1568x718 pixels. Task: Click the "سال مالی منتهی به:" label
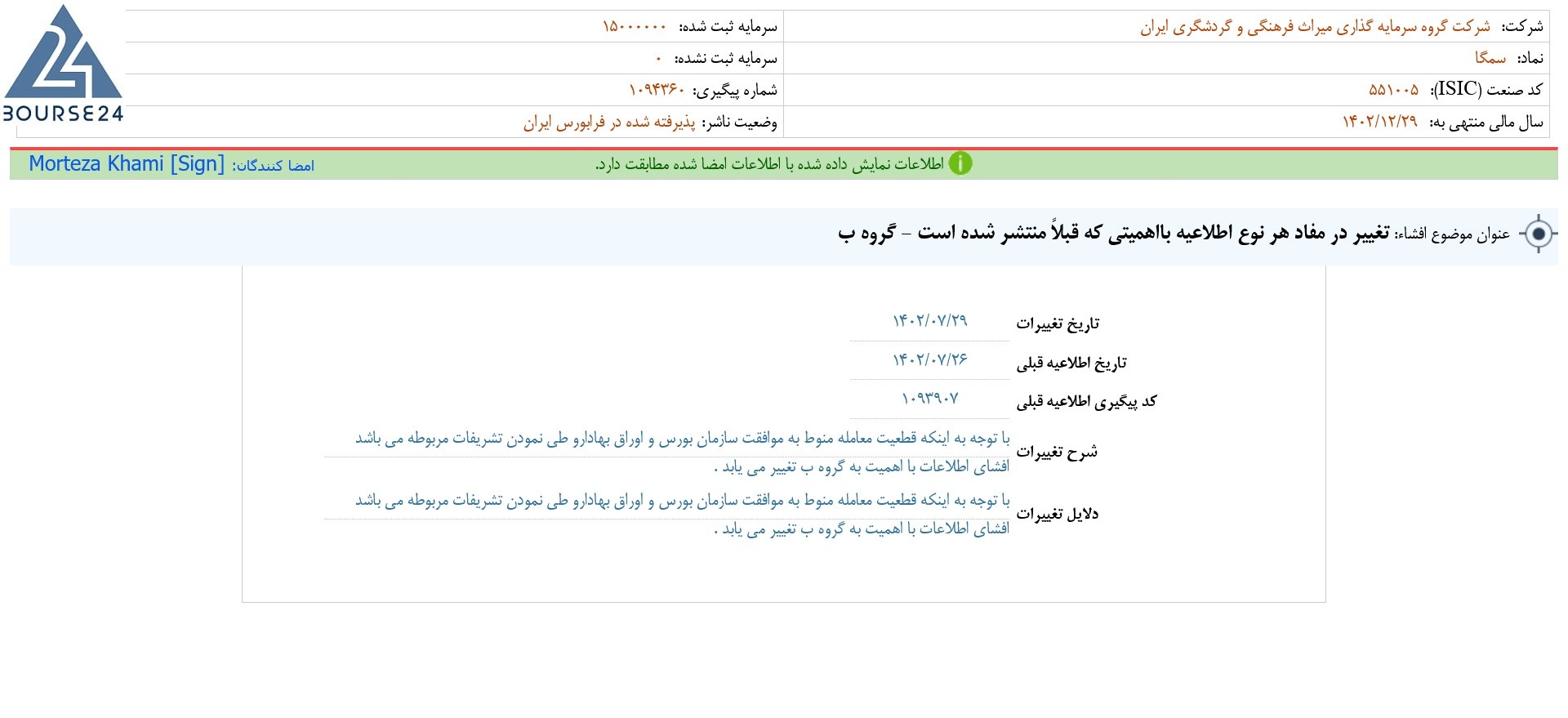click(1486, 122)
